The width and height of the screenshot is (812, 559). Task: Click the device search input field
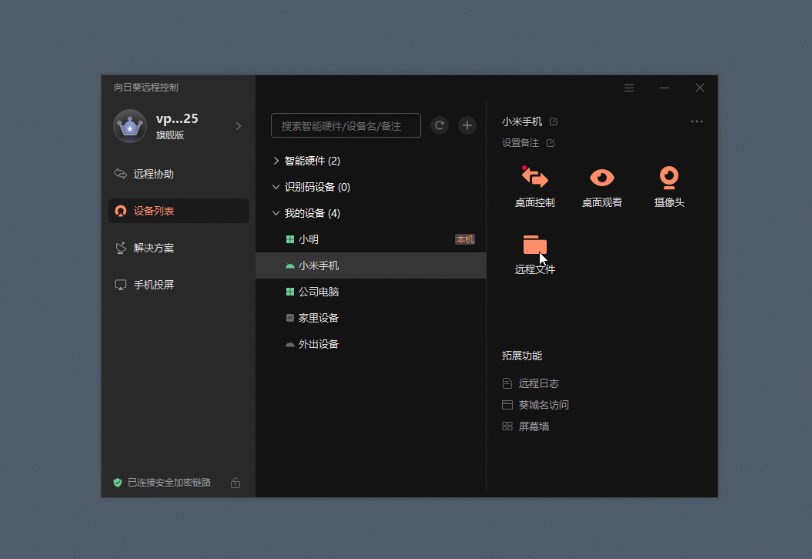coord(346,125)
